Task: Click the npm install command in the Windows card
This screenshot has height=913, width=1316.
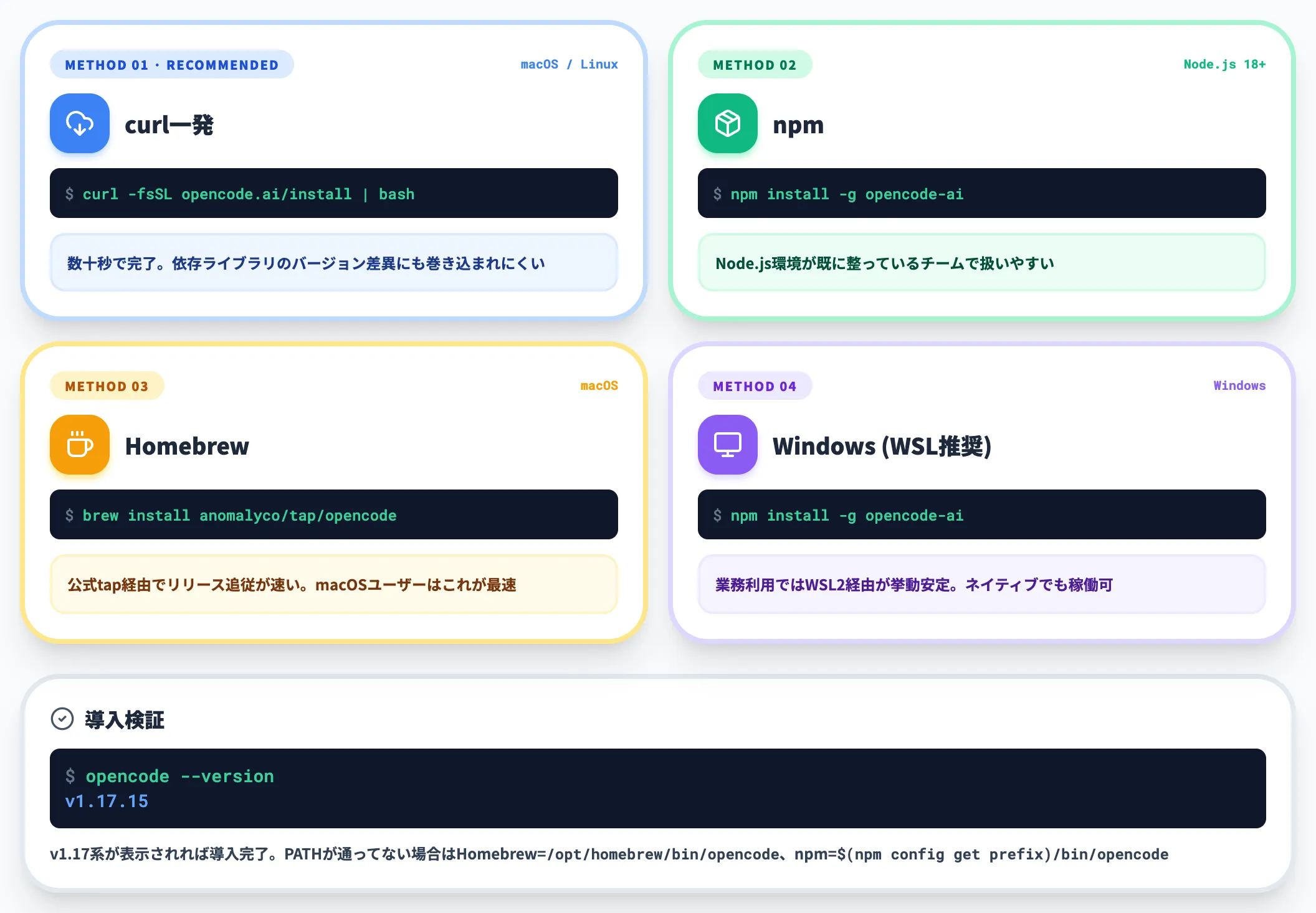Action: [982, 514]
